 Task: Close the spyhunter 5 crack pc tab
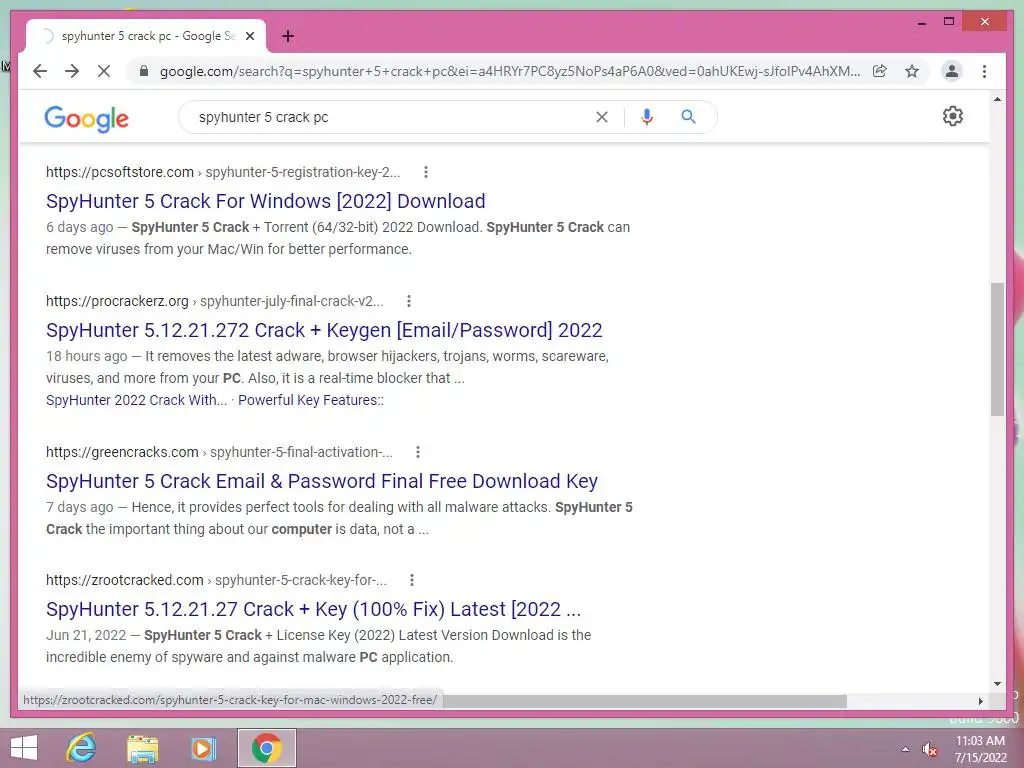click(249, 36)
